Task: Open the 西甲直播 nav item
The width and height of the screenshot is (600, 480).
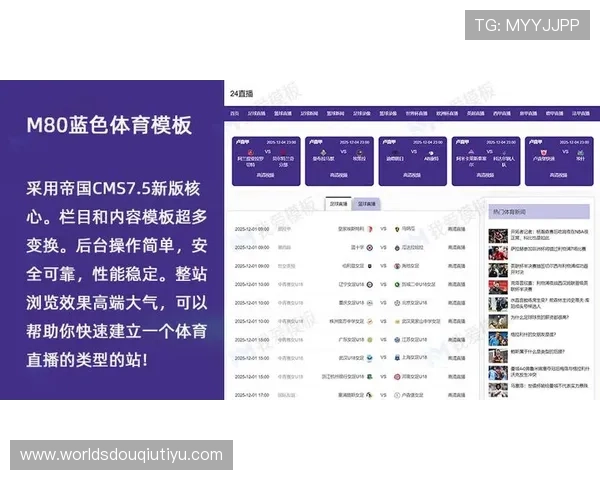Action: (502, 113)
